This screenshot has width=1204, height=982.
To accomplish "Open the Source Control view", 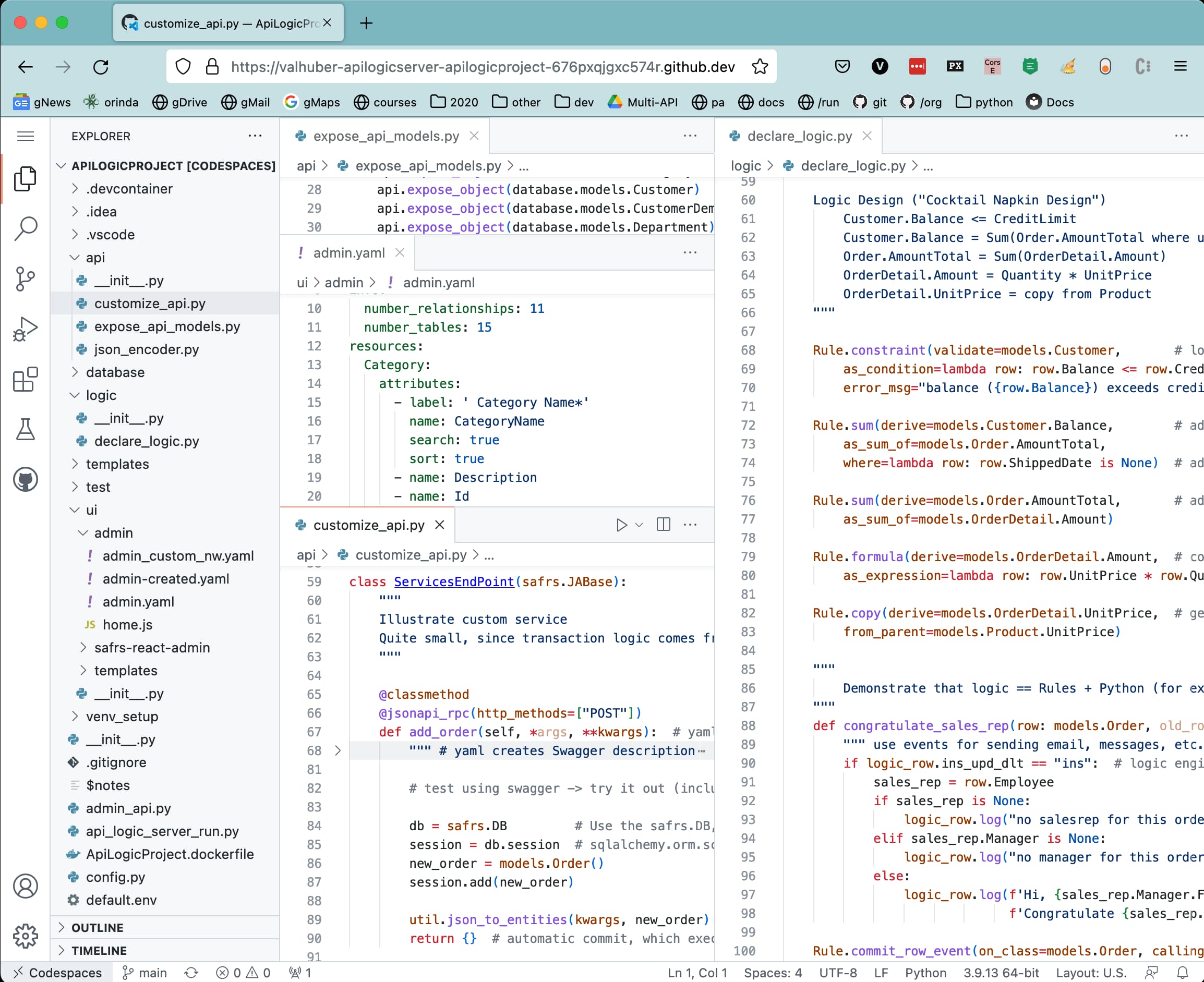I will pyautogui.click(x=25, y=279).
